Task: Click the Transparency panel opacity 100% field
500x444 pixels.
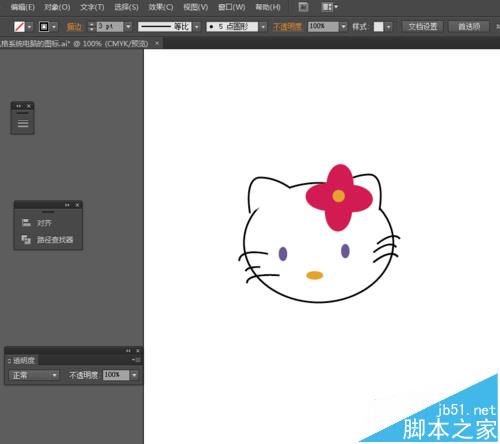Action: (116, 375)
